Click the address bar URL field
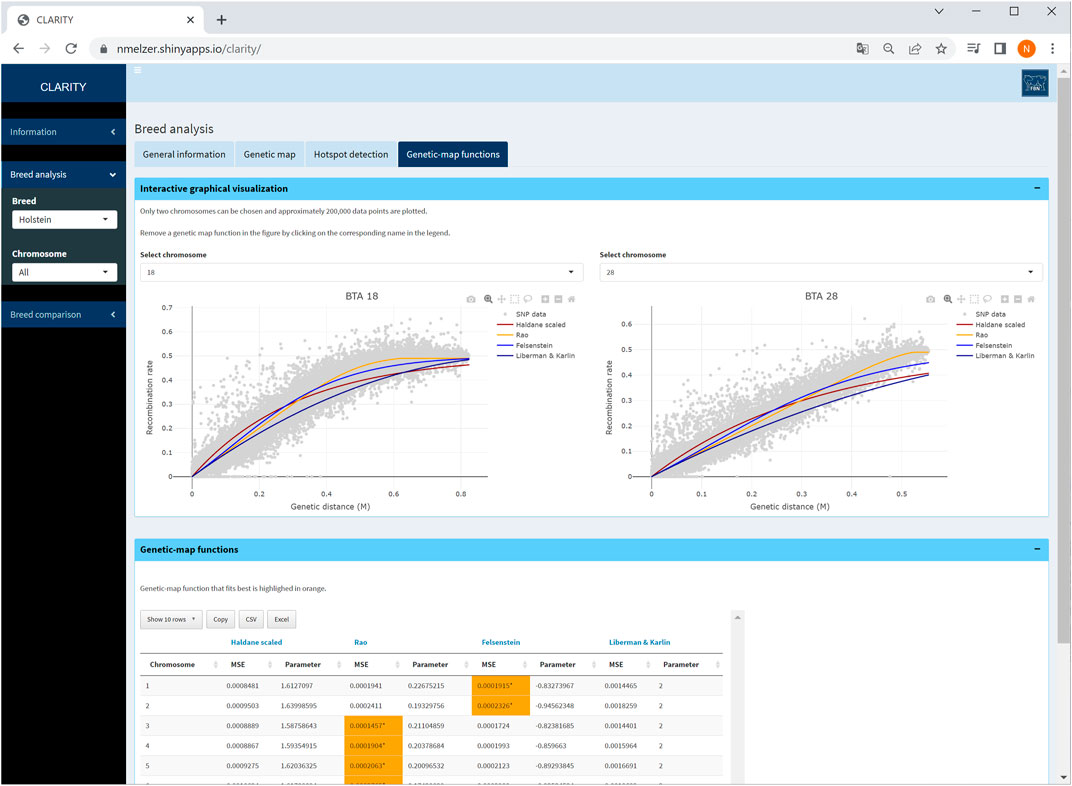Viewport: 1072px width, 786px height. [x=472, y=49]
